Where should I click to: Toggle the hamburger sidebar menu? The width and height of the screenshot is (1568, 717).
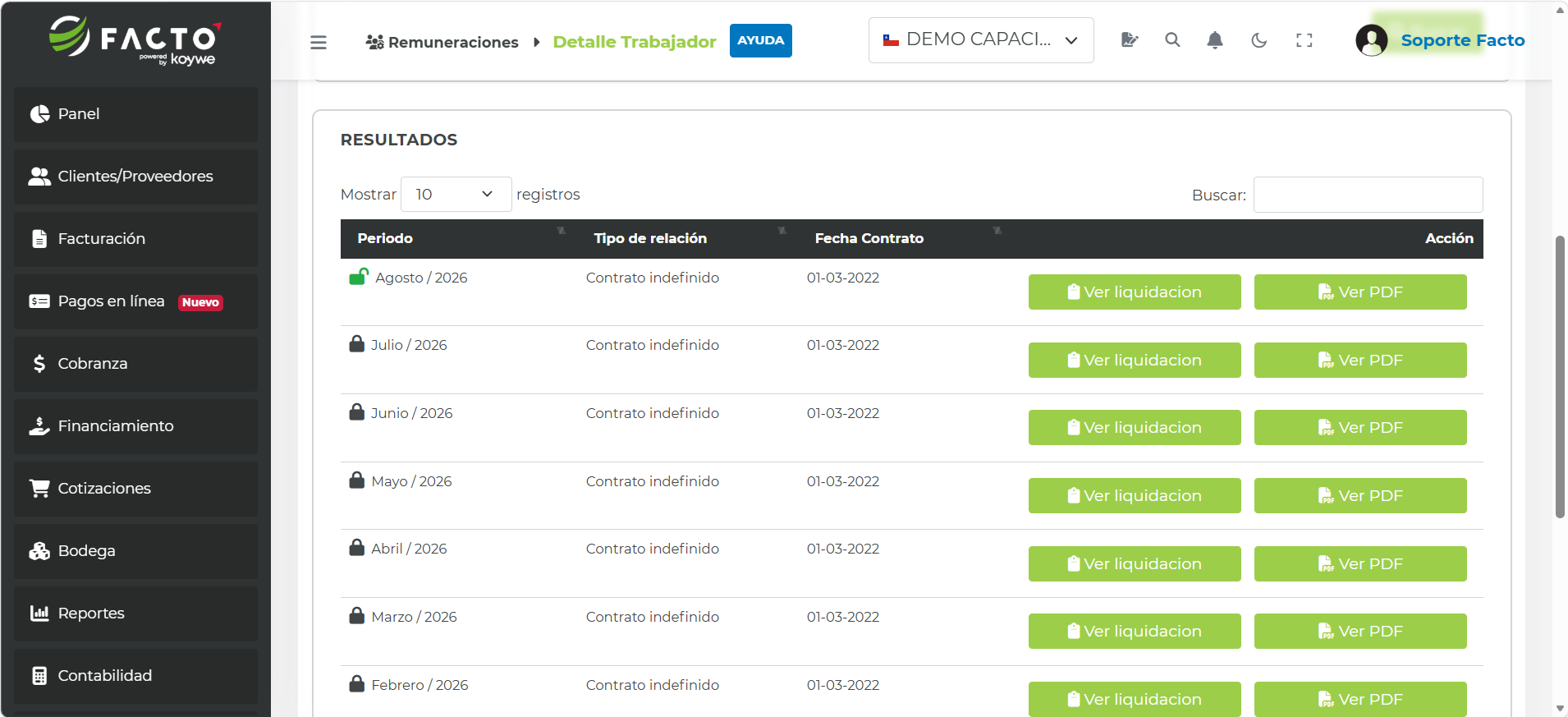coord(319,42)
